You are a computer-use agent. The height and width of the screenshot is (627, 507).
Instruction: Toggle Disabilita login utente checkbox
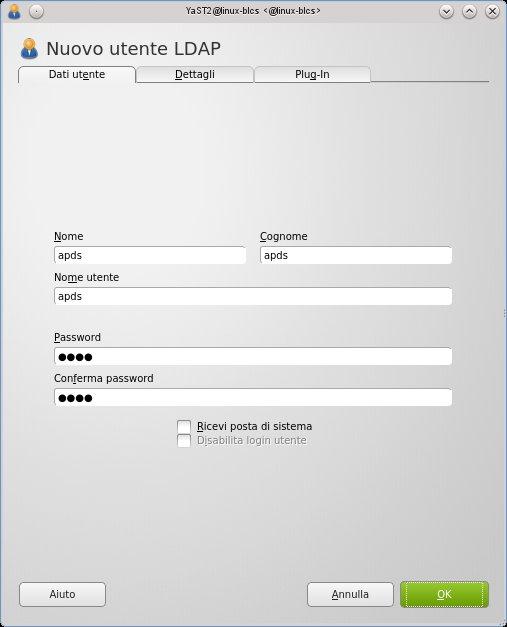point(184,441)
